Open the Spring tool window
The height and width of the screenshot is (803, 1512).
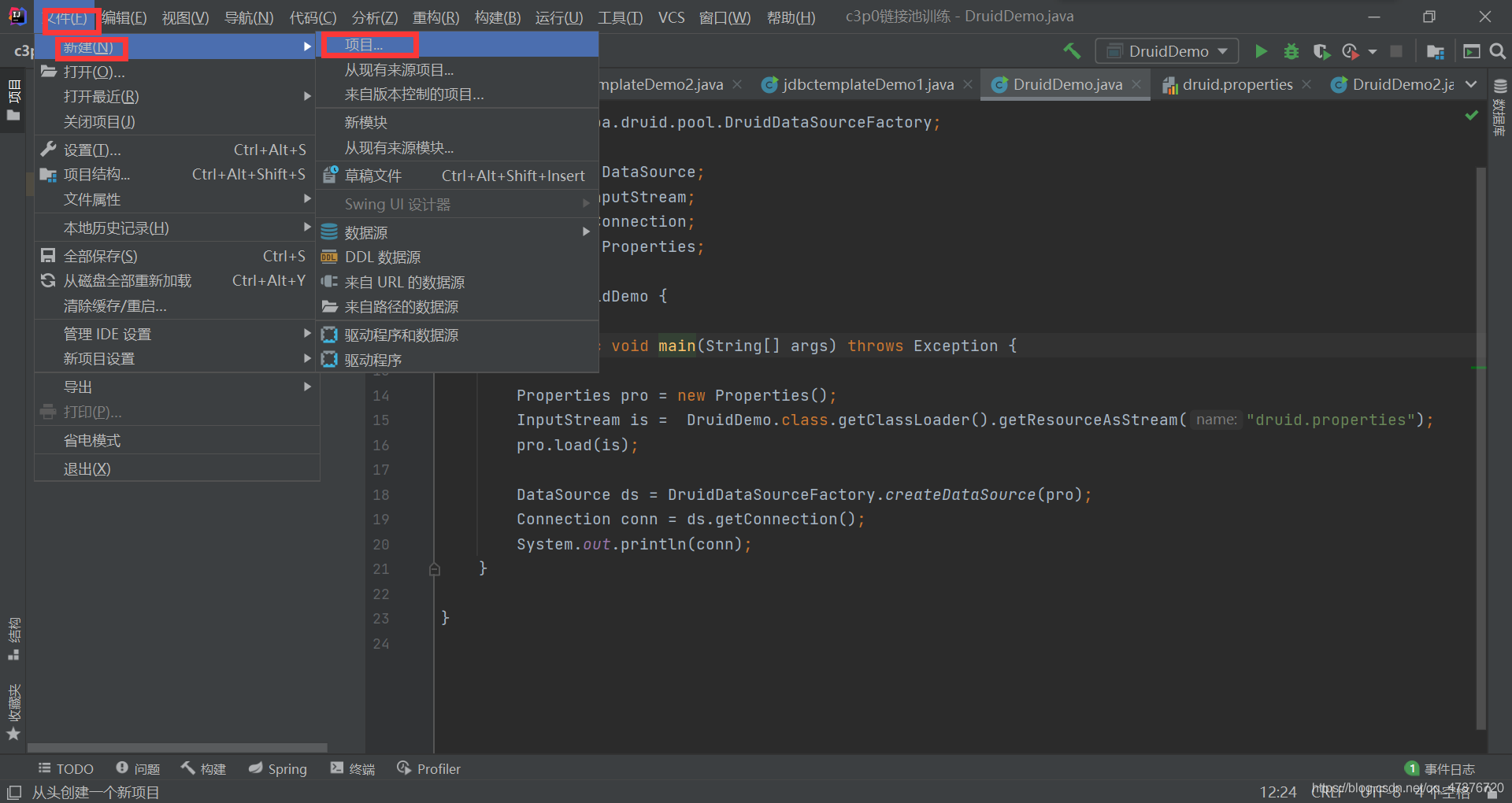tap(277, 769)
